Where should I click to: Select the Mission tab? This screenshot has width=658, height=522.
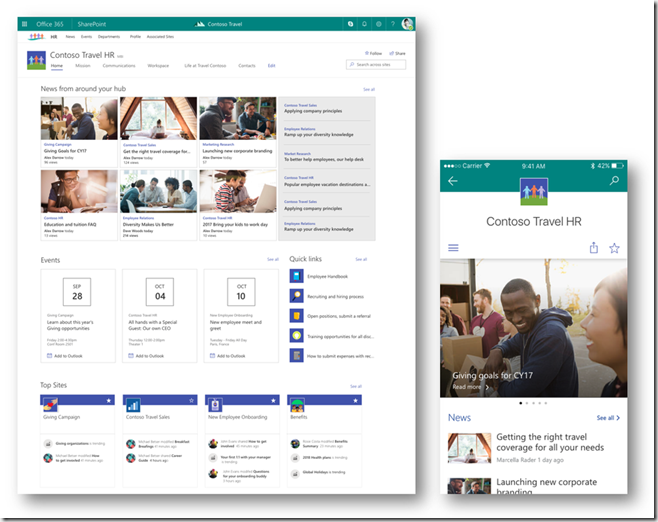[x=83, y=66]
